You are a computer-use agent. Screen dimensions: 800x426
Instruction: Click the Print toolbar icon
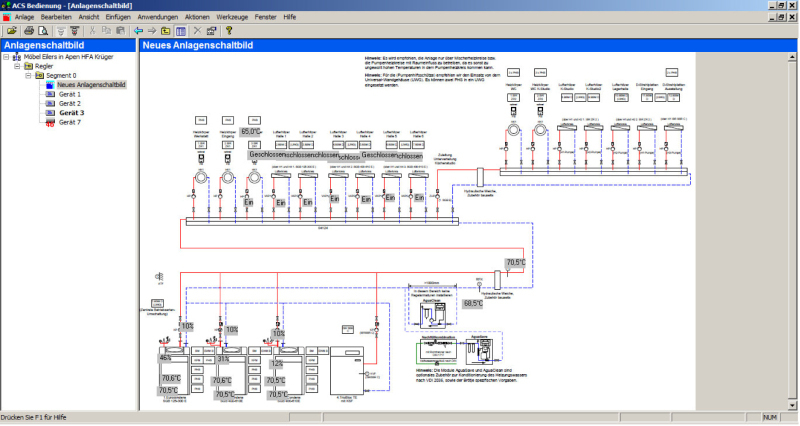coord(29,31)
